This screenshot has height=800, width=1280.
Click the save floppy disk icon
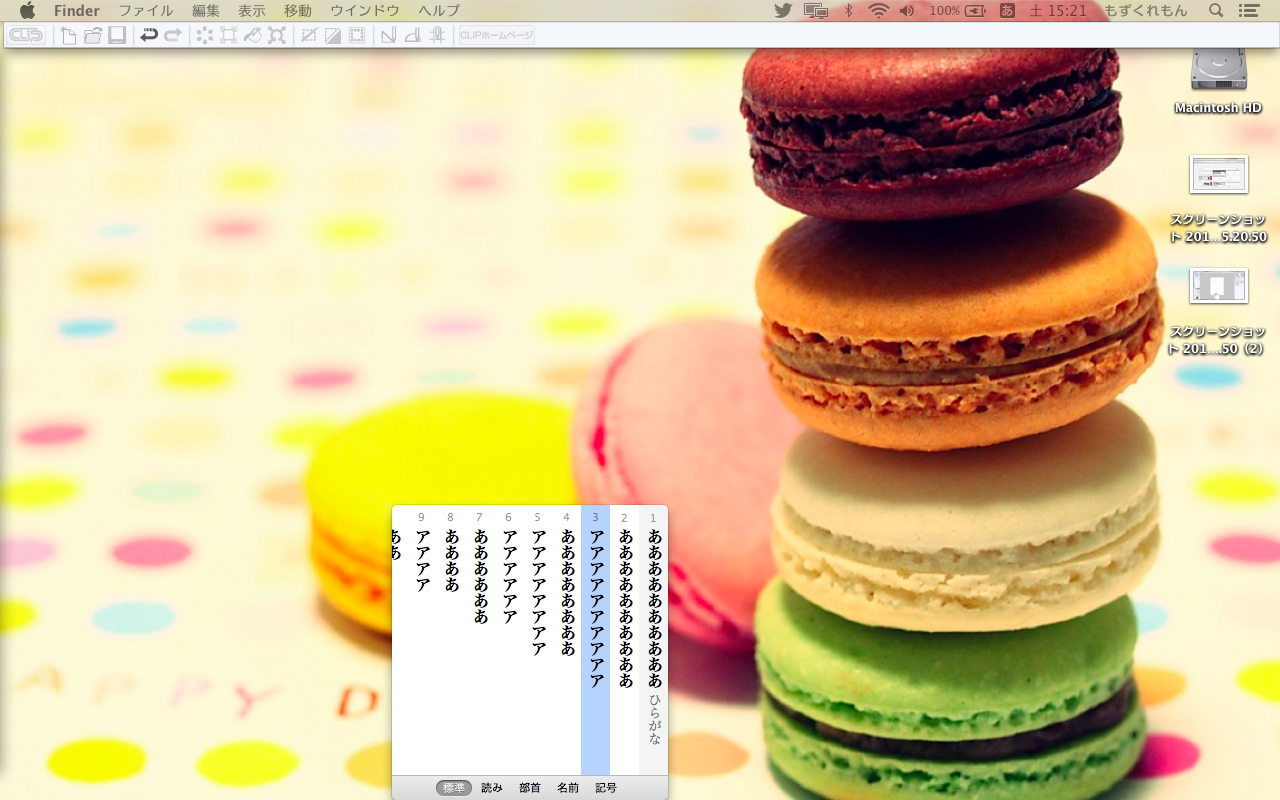click(x=117, y=36)
